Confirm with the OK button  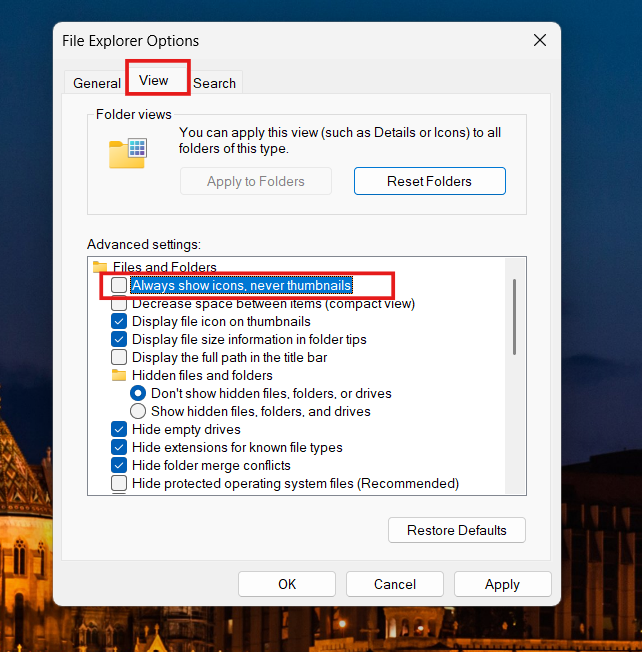(287, 584)
